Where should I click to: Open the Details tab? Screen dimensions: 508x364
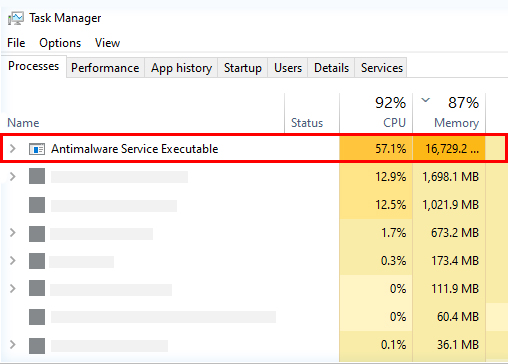tap(331, 68)
